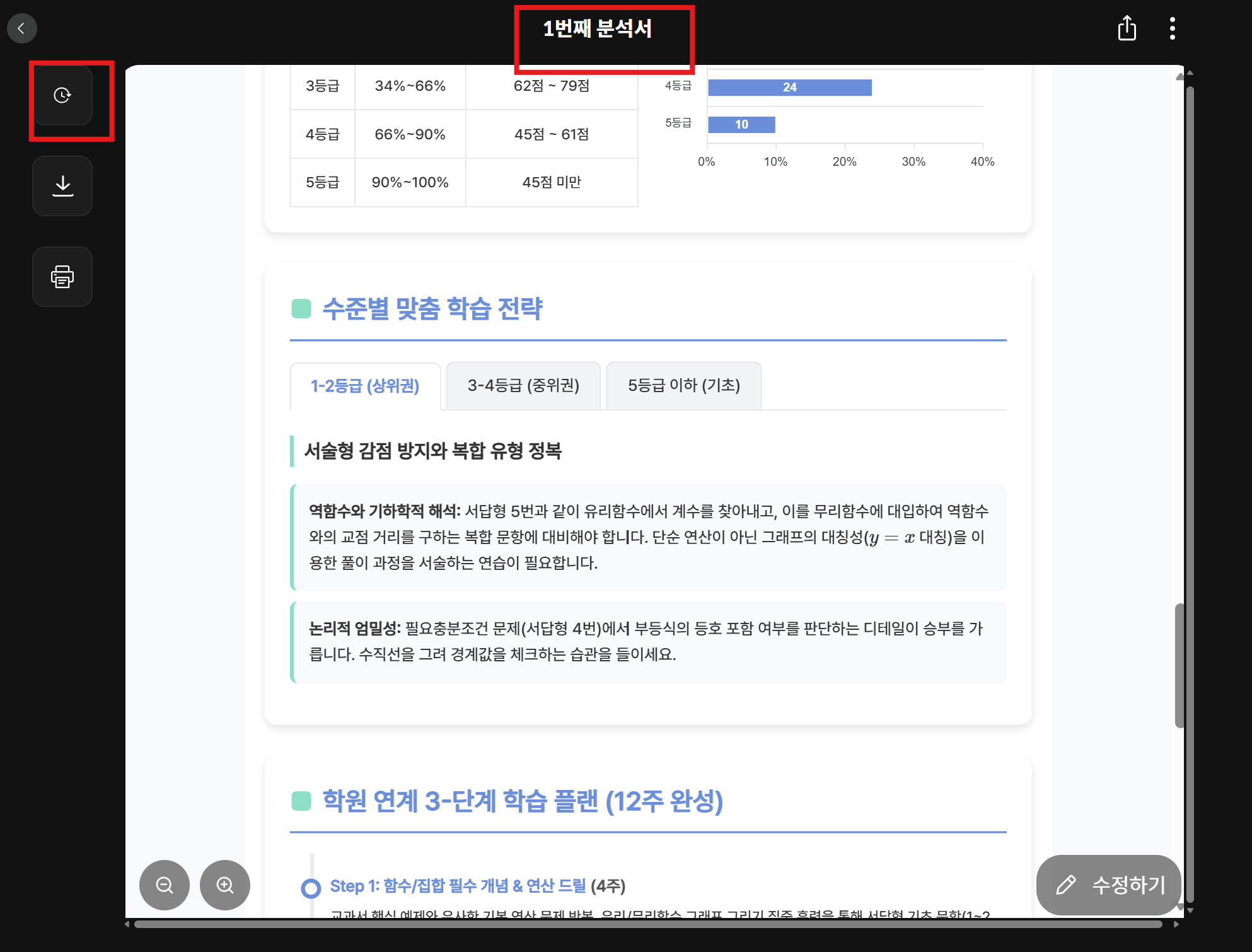Click the 34%~66% table cell
The image size is (1252, 952).
pyautogui.click(x=410, y=86)
